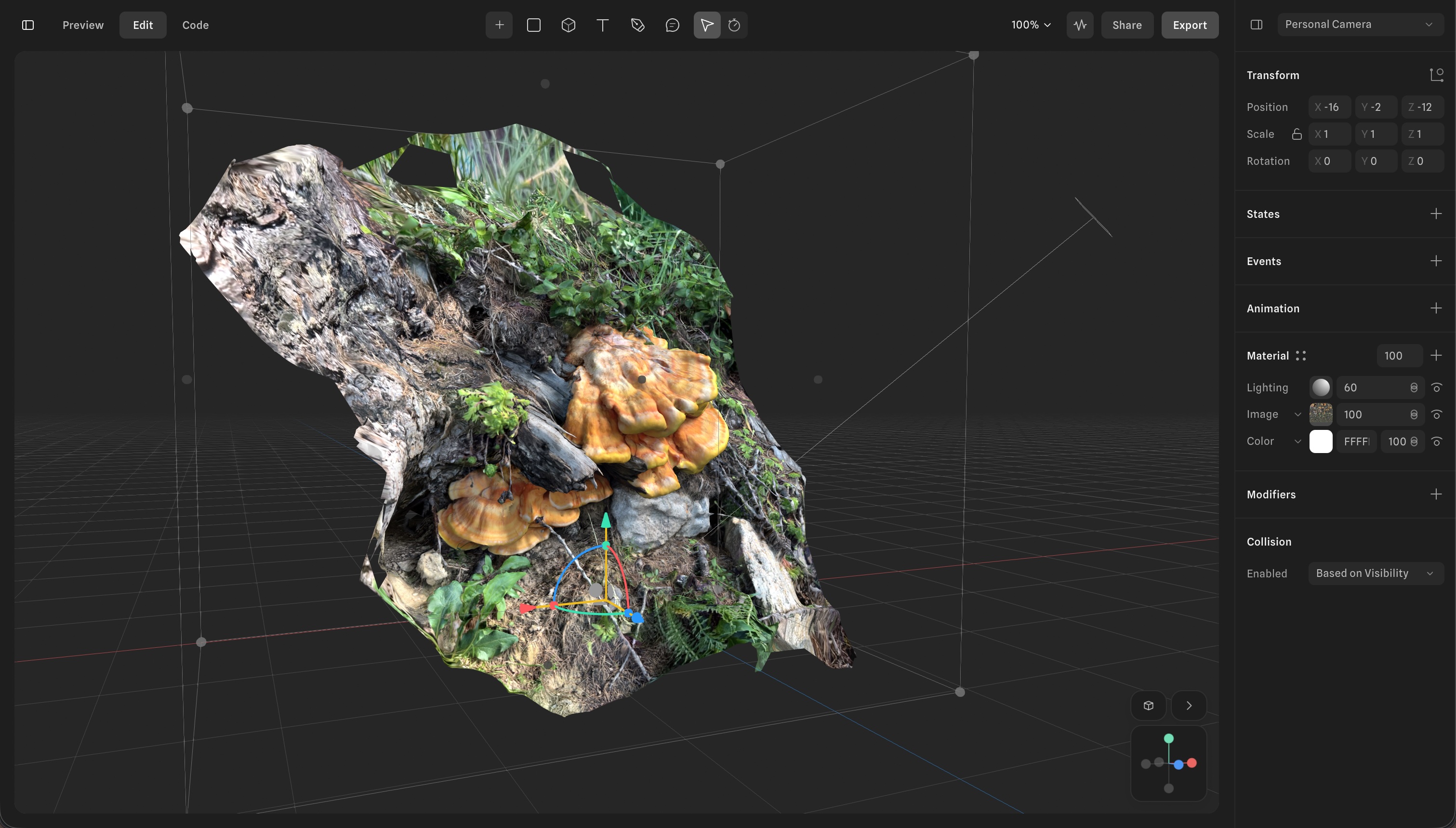This screenshot has width=1456, height=828.
Task: Open Collision Based on Visibility dropdown
Action: point(1376,573)
